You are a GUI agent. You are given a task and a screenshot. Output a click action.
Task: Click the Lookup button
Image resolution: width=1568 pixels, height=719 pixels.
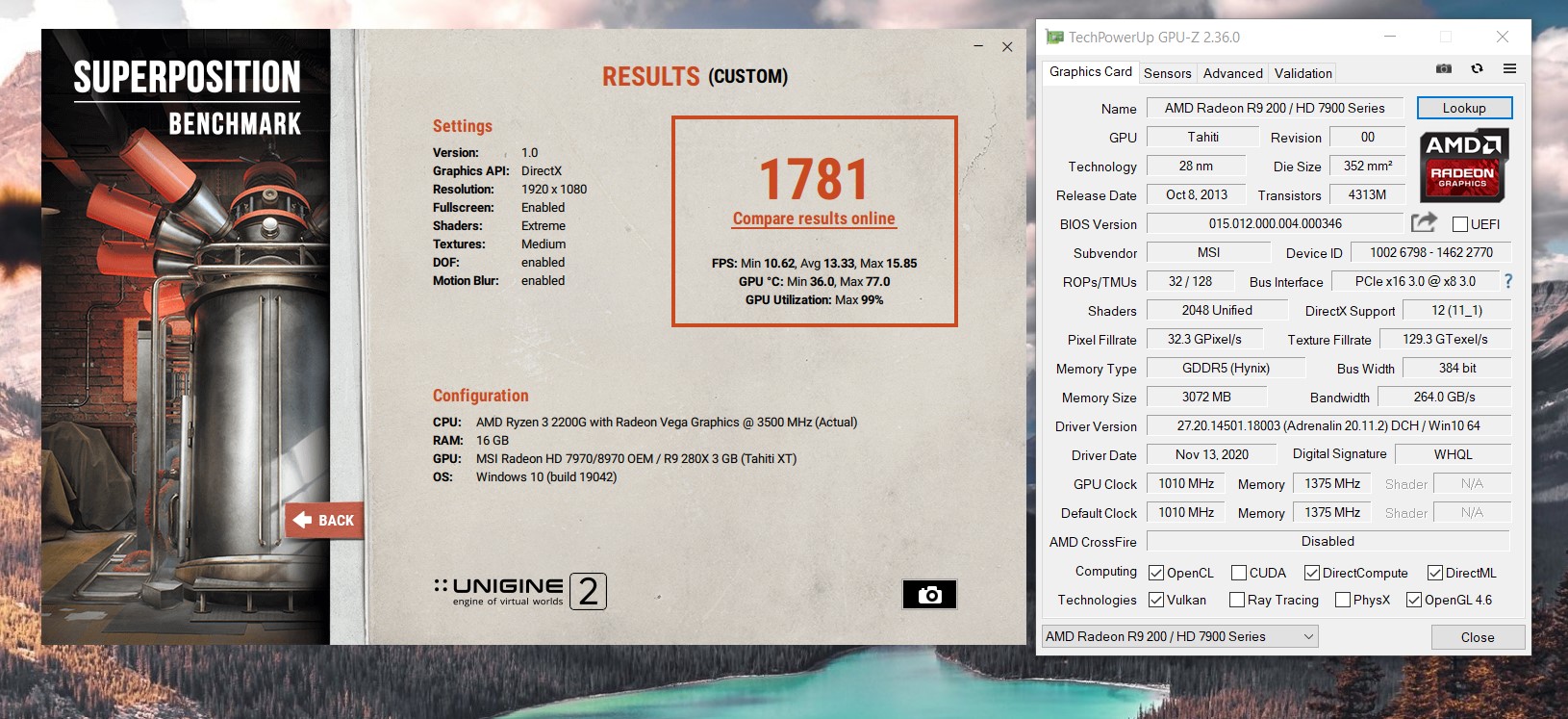[x=1464, y=108]
